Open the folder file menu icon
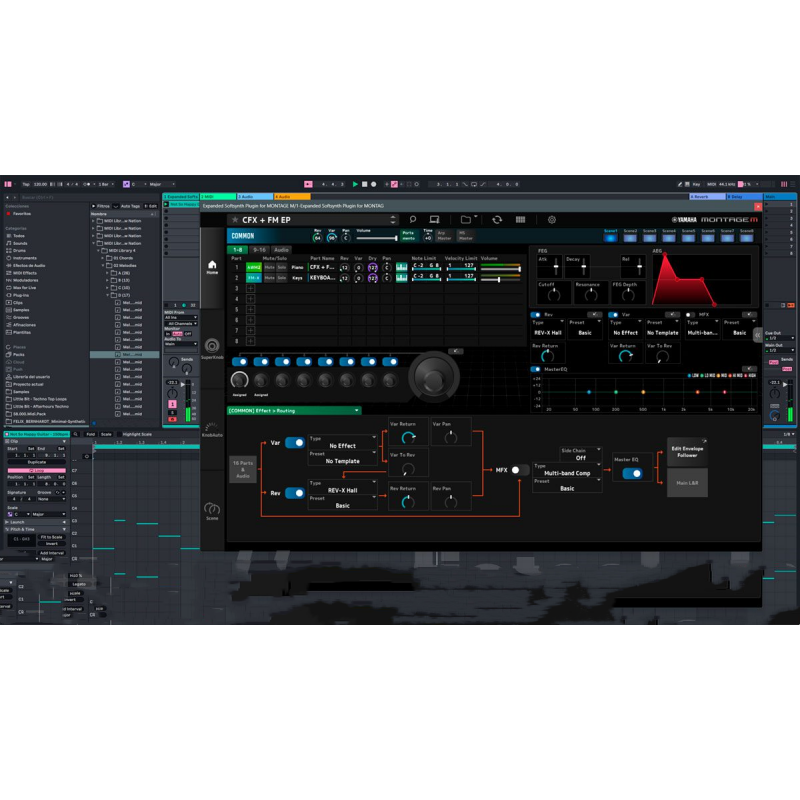 pyautogui.click(x=466, y=219)
